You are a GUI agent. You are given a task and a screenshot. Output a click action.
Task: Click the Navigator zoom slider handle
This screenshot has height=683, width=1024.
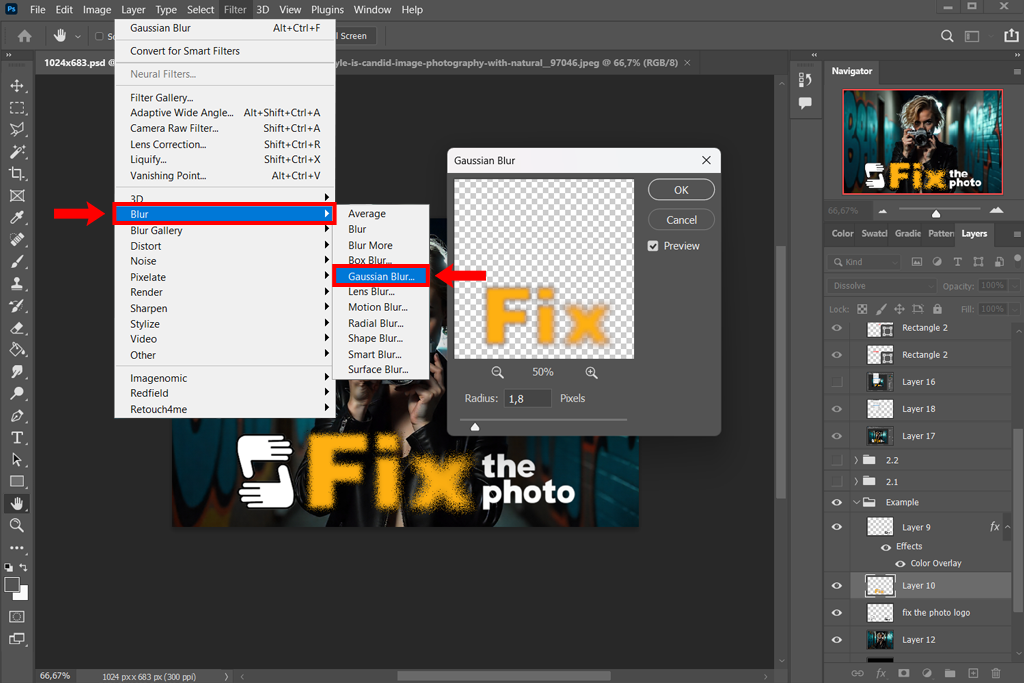click(x=936, y=214)
